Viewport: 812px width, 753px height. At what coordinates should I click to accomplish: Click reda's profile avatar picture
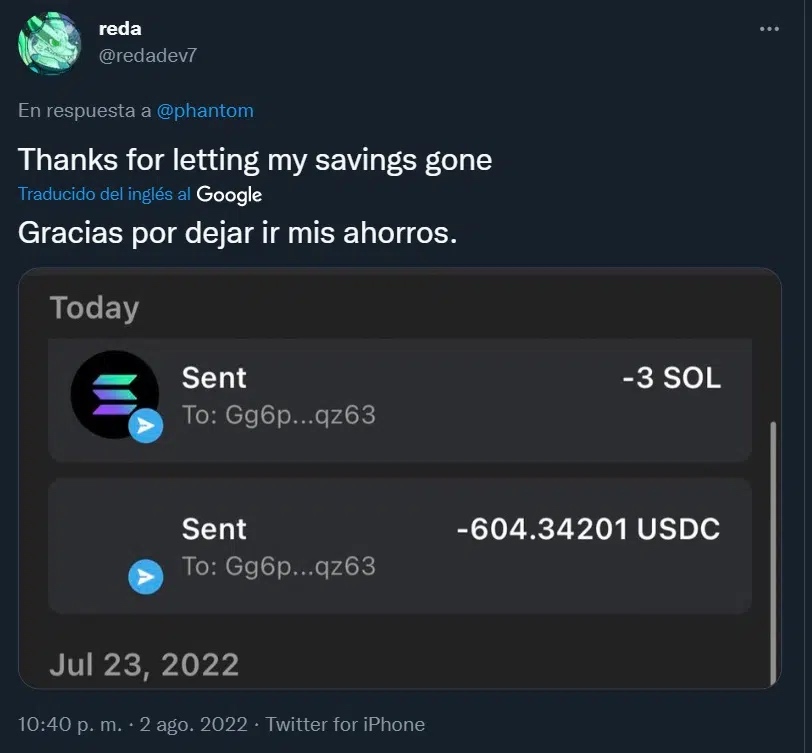tap(50, 43)
